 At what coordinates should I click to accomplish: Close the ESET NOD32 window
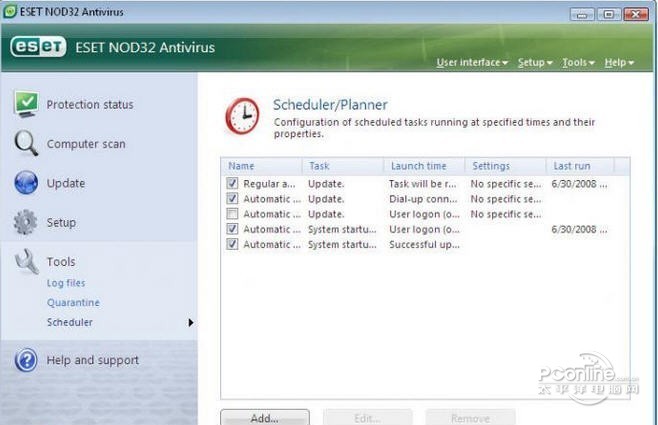636,14
